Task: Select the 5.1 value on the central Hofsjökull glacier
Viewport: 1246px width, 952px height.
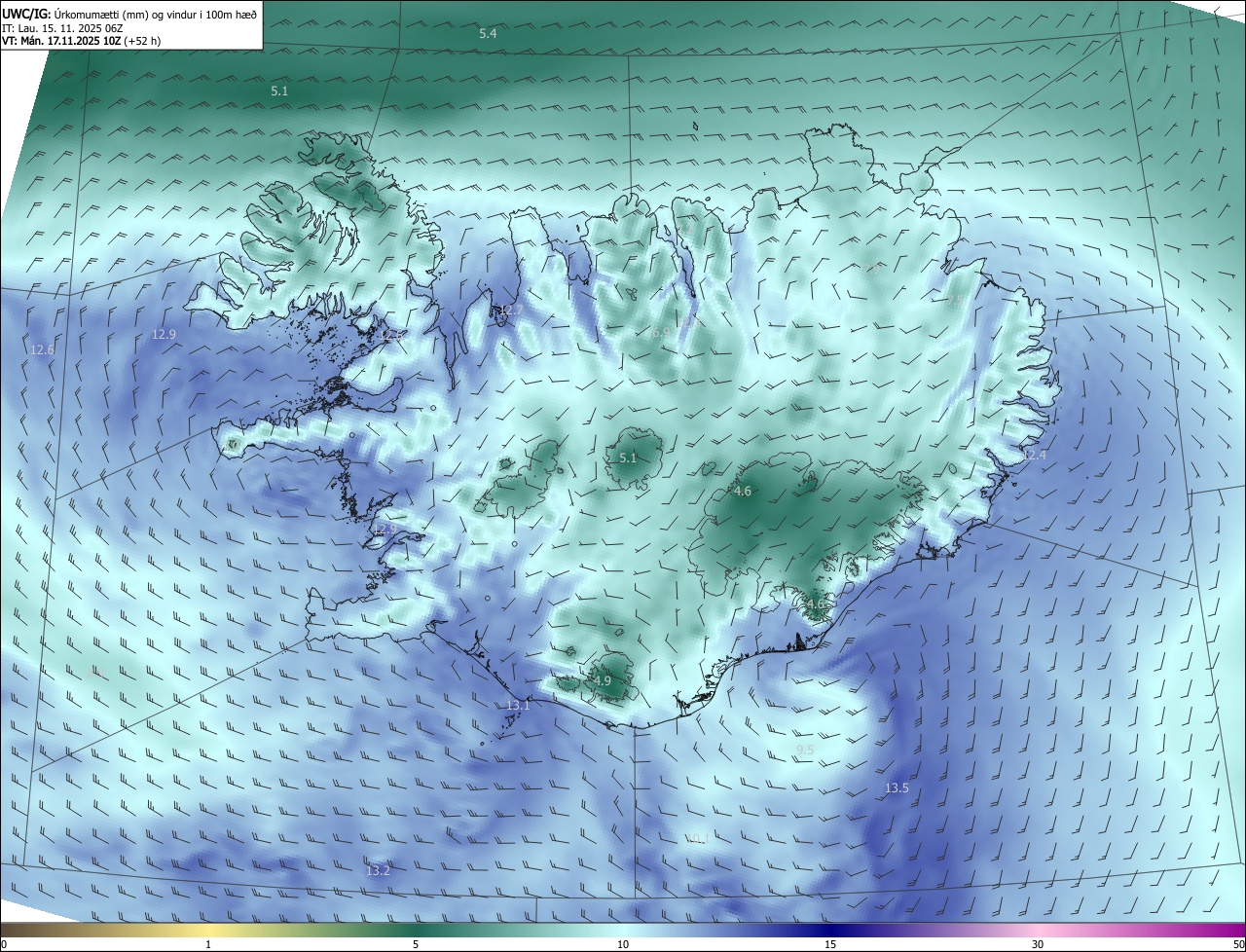Action: click(x=628, y=458)
